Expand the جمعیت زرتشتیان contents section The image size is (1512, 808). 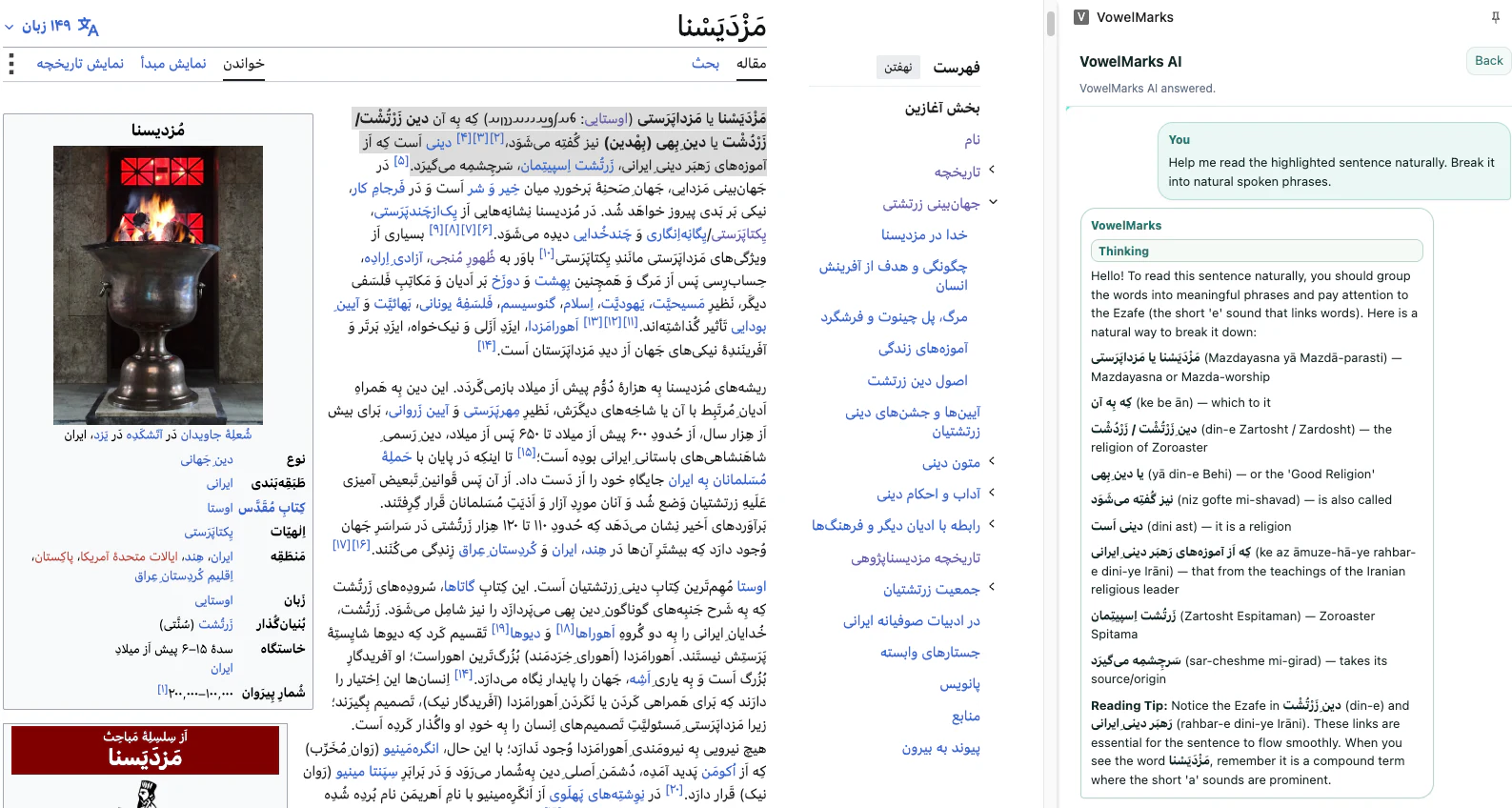click(992, 588)
